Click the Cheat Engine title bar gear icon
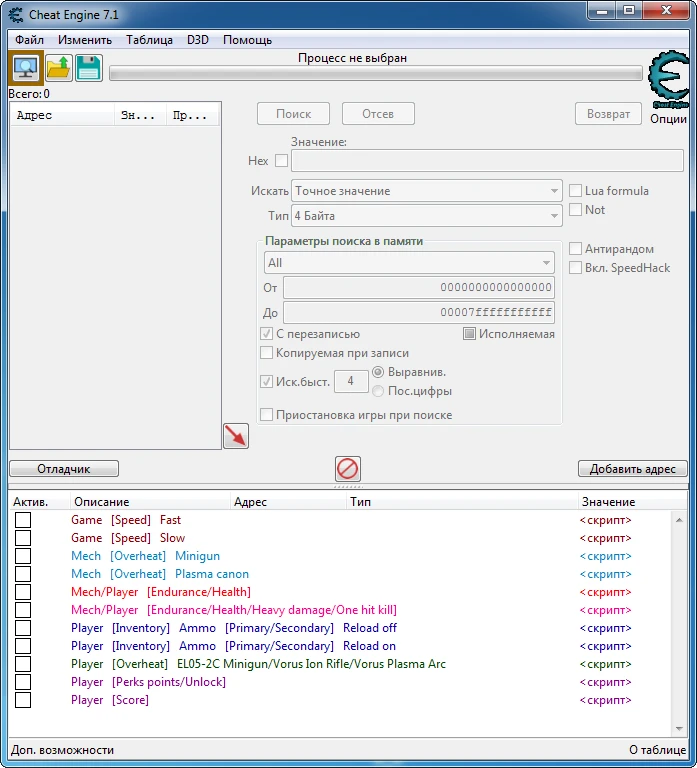The width and height of the screenshot is (697, 768). (x=16, y=15)
